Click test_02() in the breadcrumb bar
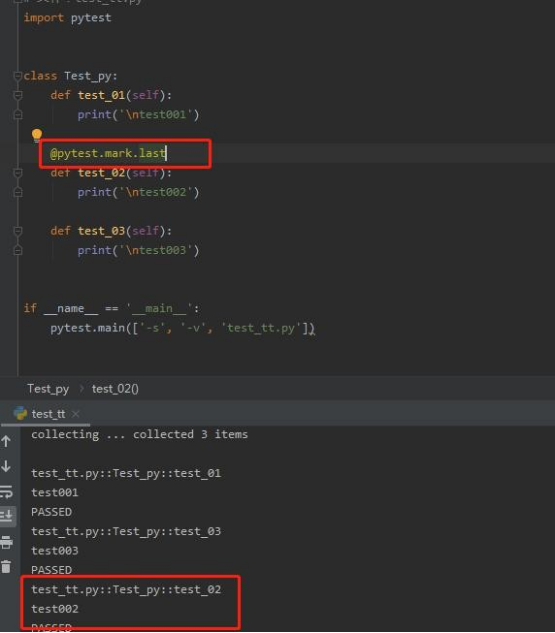Screen dimensions: 555x633 115,389
